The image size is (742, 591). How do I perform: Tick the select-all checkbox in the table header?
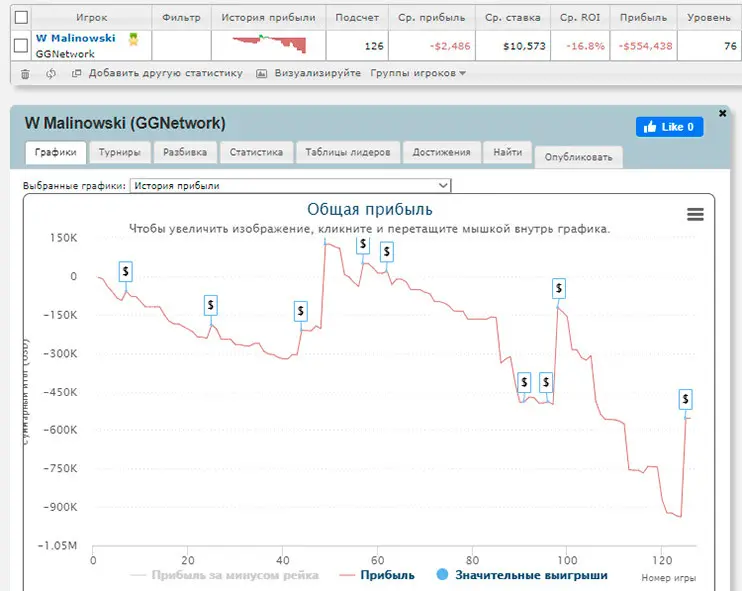(20, 17)
